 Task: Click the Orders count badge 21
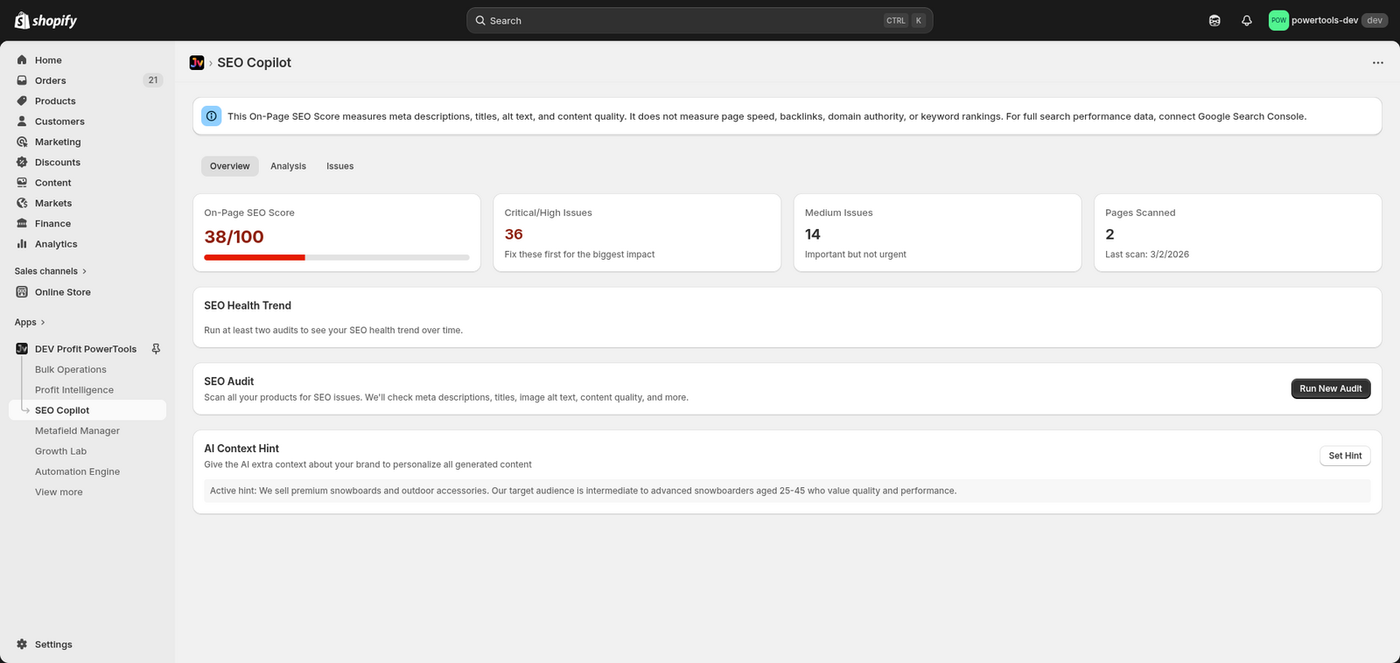(x=152, y=80)
